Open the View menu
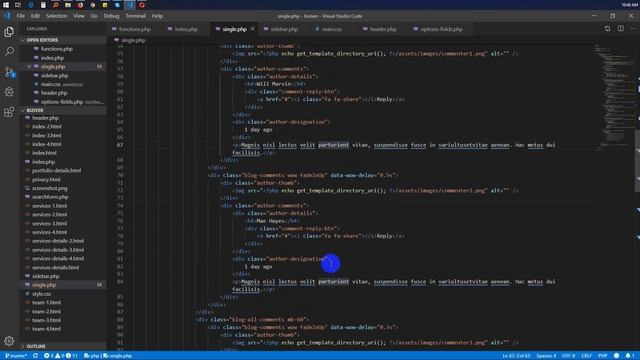 pos(79,16)
